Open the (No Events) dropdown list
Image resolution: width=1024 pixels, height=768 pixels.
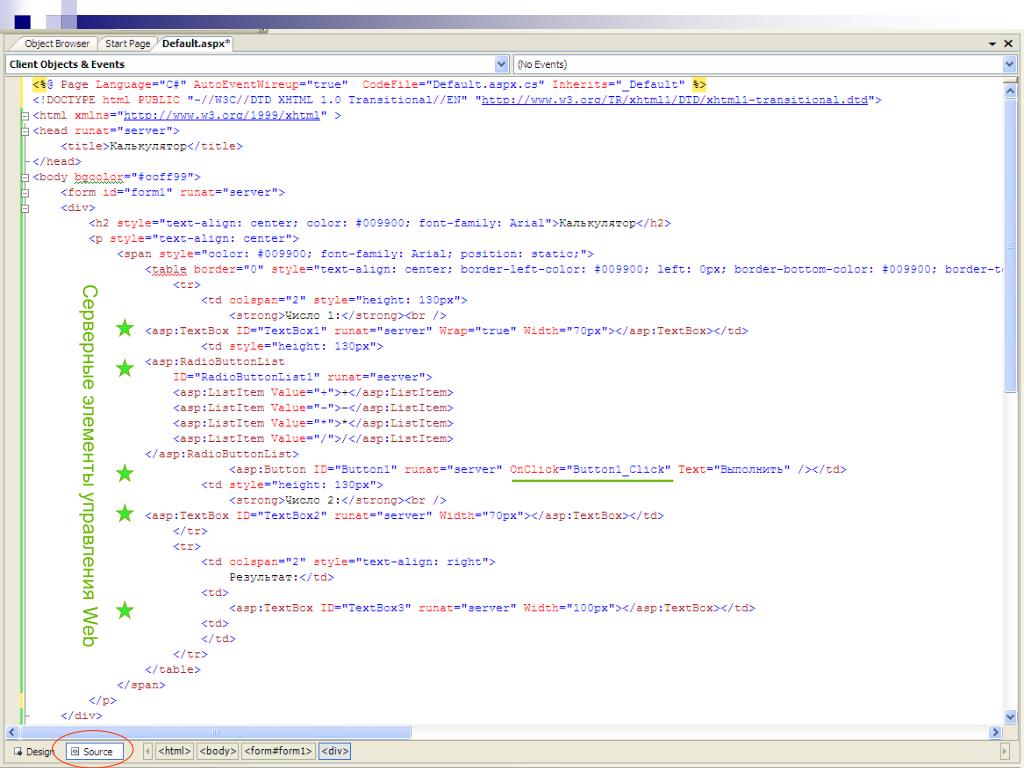1010,64
